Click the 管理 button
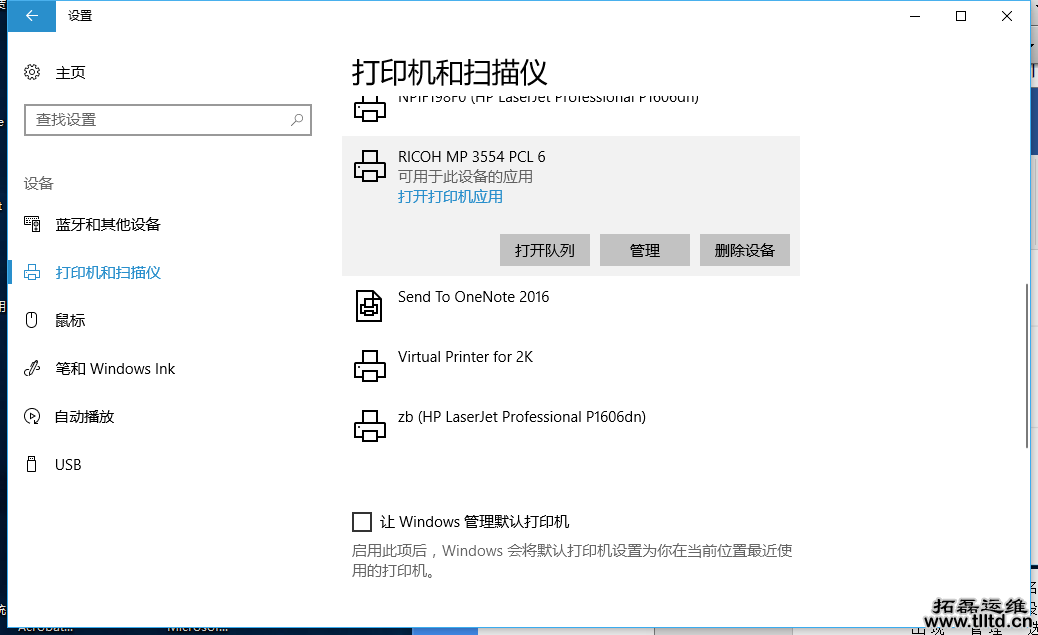 (645, 250)
